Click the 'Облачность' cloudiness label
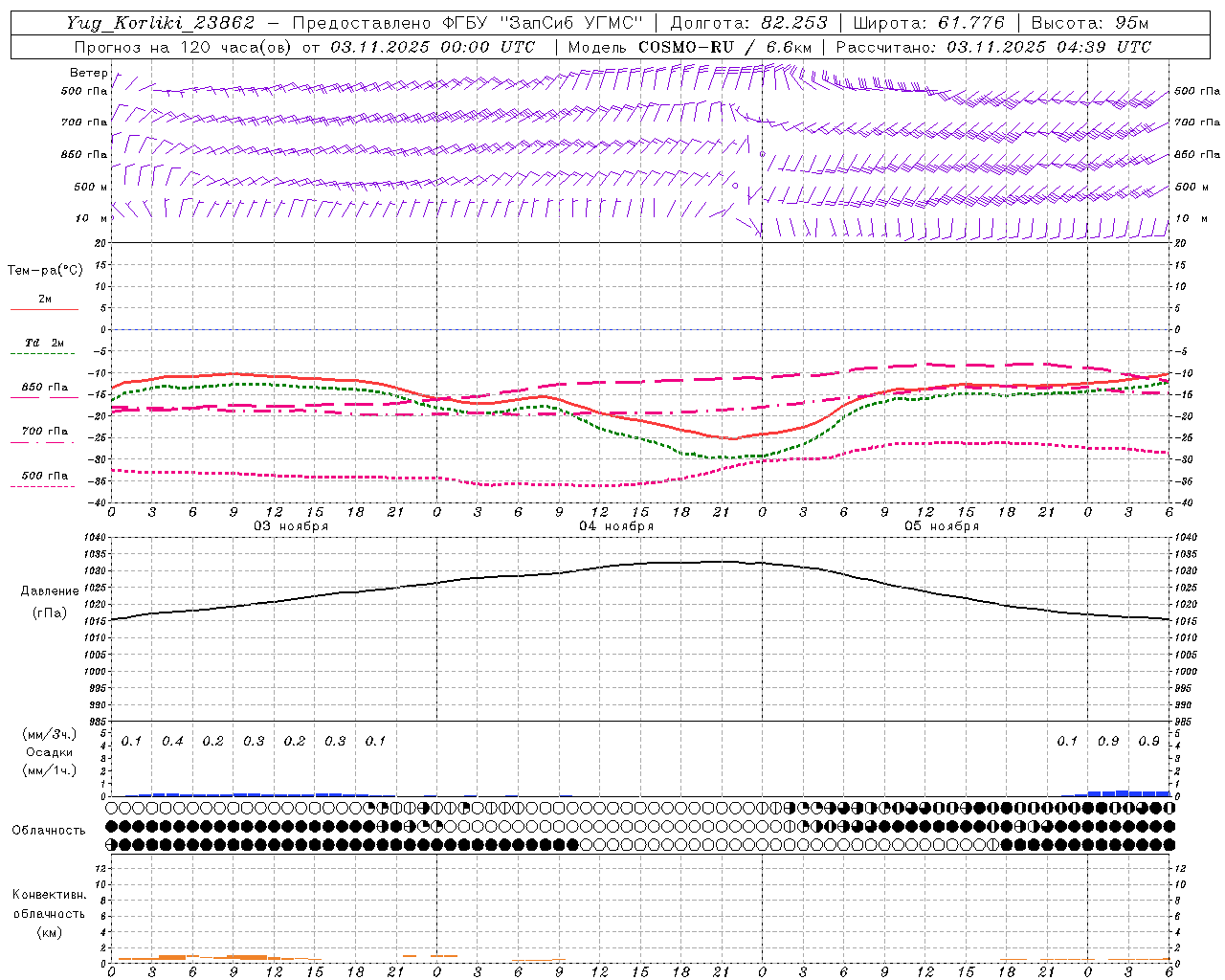 [49, 830]
